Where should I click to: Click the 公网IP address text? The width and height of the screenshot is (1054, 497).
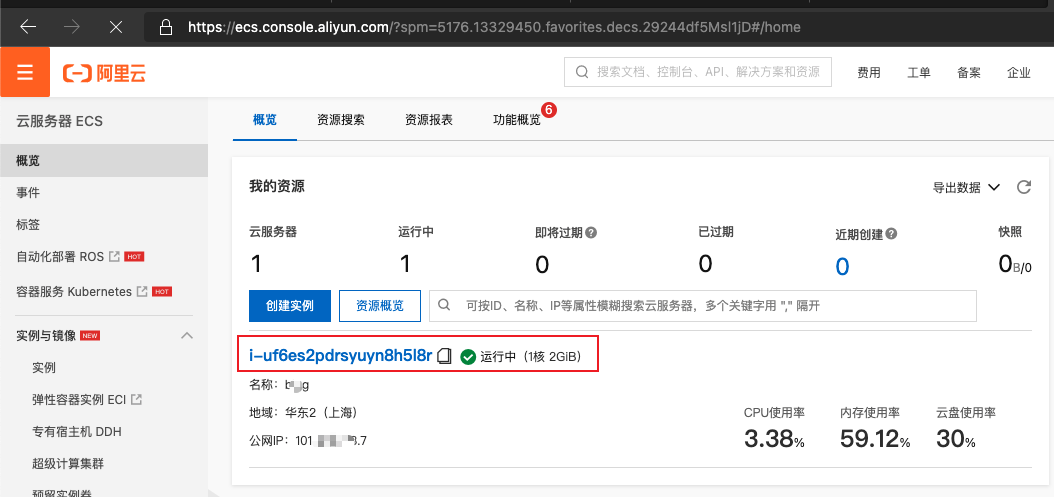tap(308, 441)
